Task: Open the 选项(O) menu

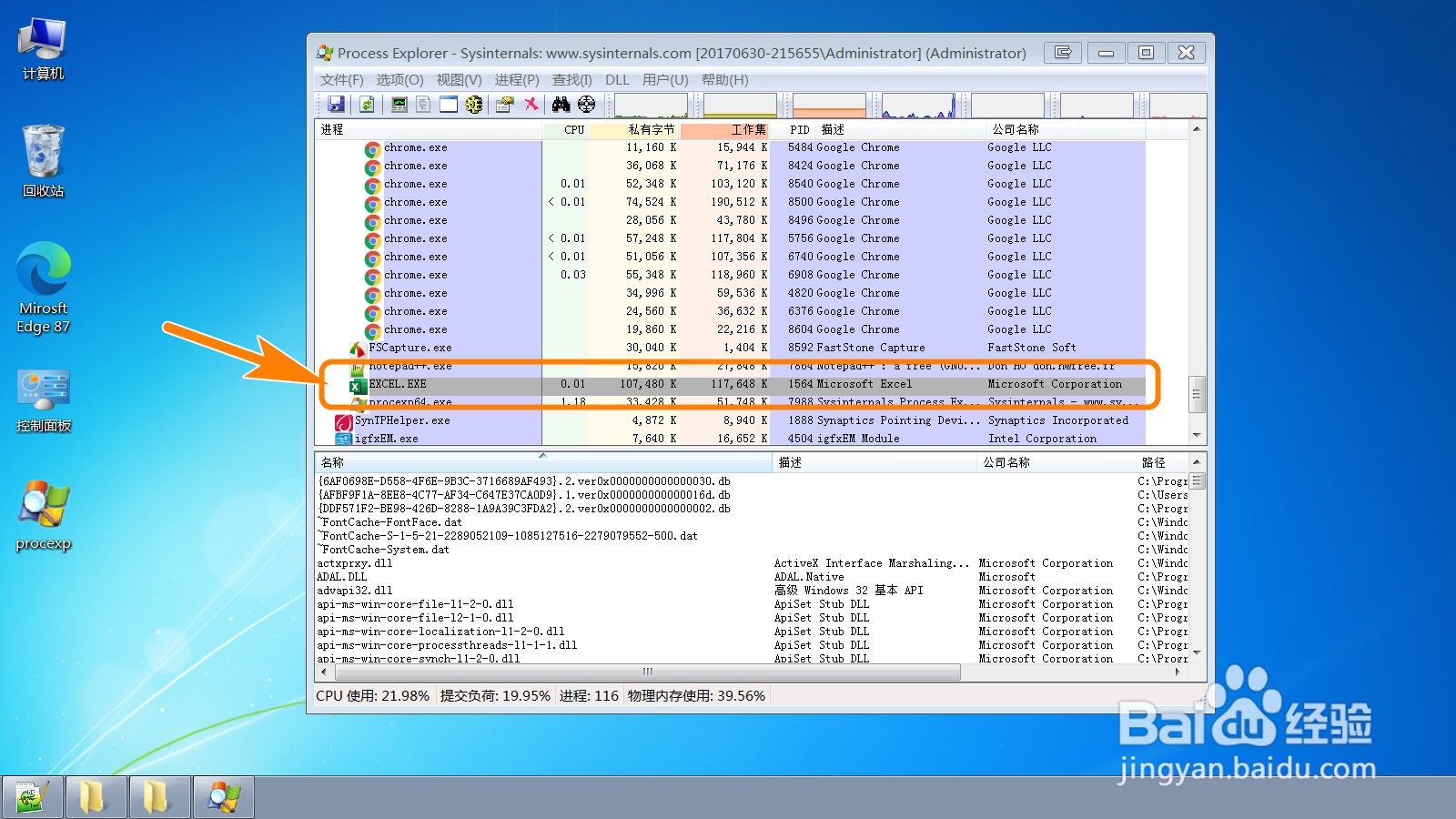Action: click(400, 80)
